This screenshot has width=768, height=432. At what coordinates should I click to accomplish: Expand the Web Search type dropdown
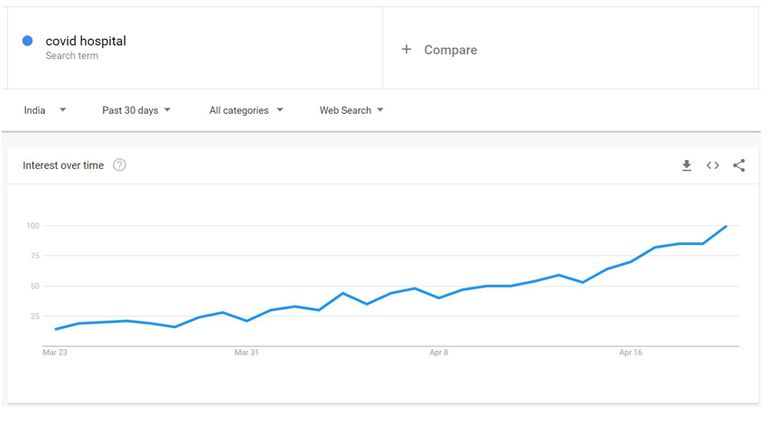point(351,110)
